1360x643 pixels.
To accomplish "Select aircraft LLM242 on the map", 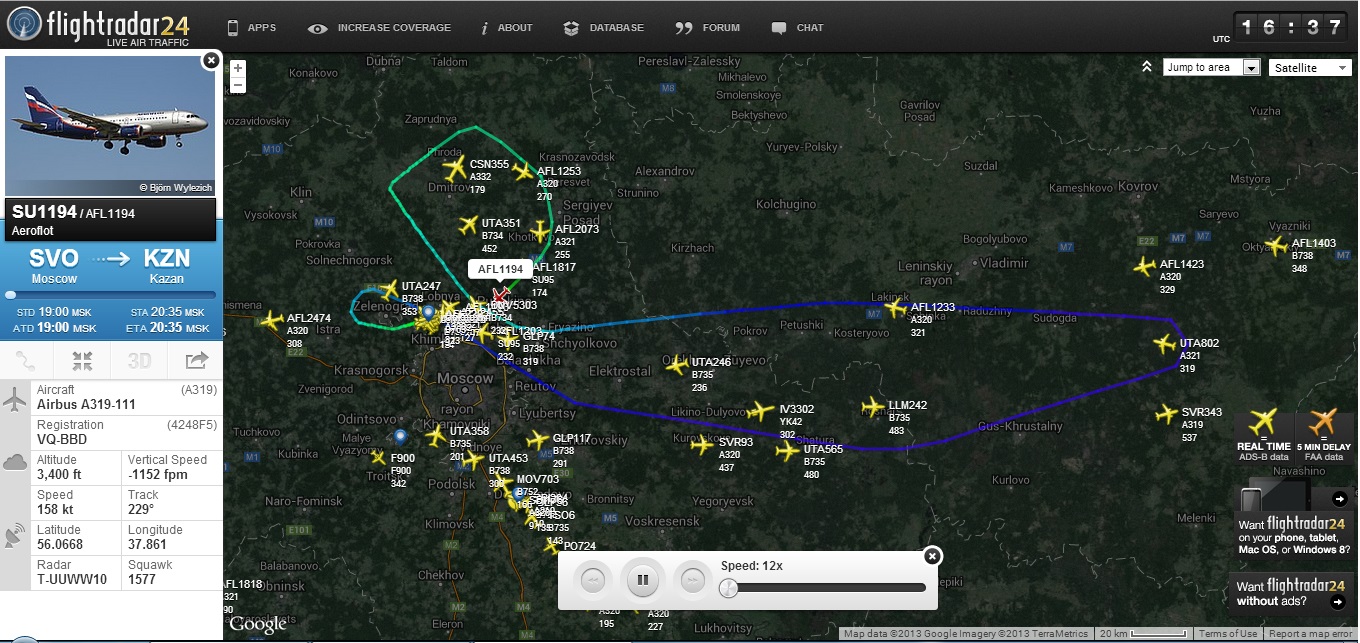I will pyautogui.click(x=875, y=407).
